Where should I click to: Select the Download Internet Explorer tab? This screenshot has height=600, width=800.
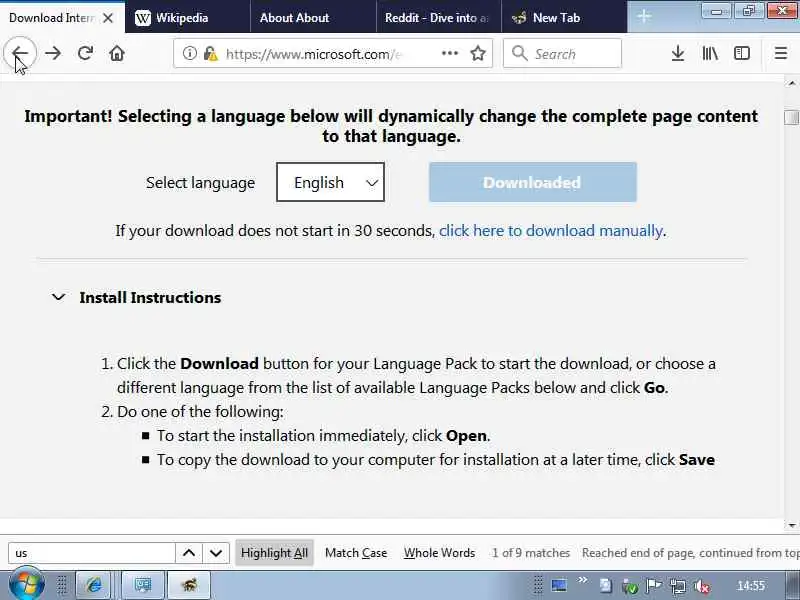click(x=51, y=18)
